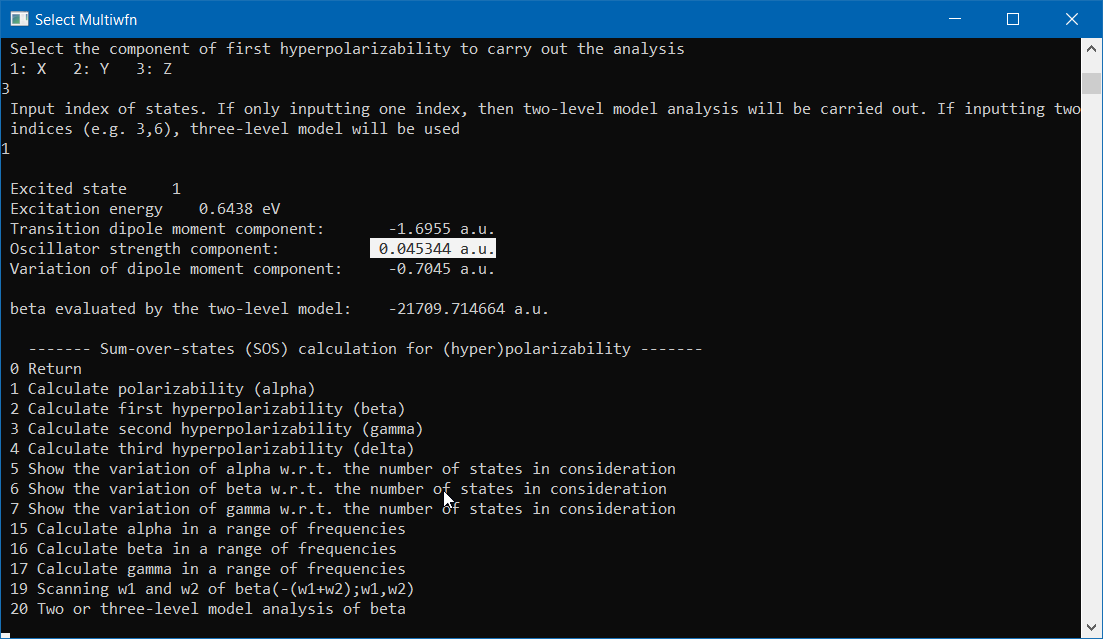Click 'Select the component of first hyperpolarizability' line
The height and width of the screenshot is (639, 1103).
pyautogui.click(x=347, y=49)
